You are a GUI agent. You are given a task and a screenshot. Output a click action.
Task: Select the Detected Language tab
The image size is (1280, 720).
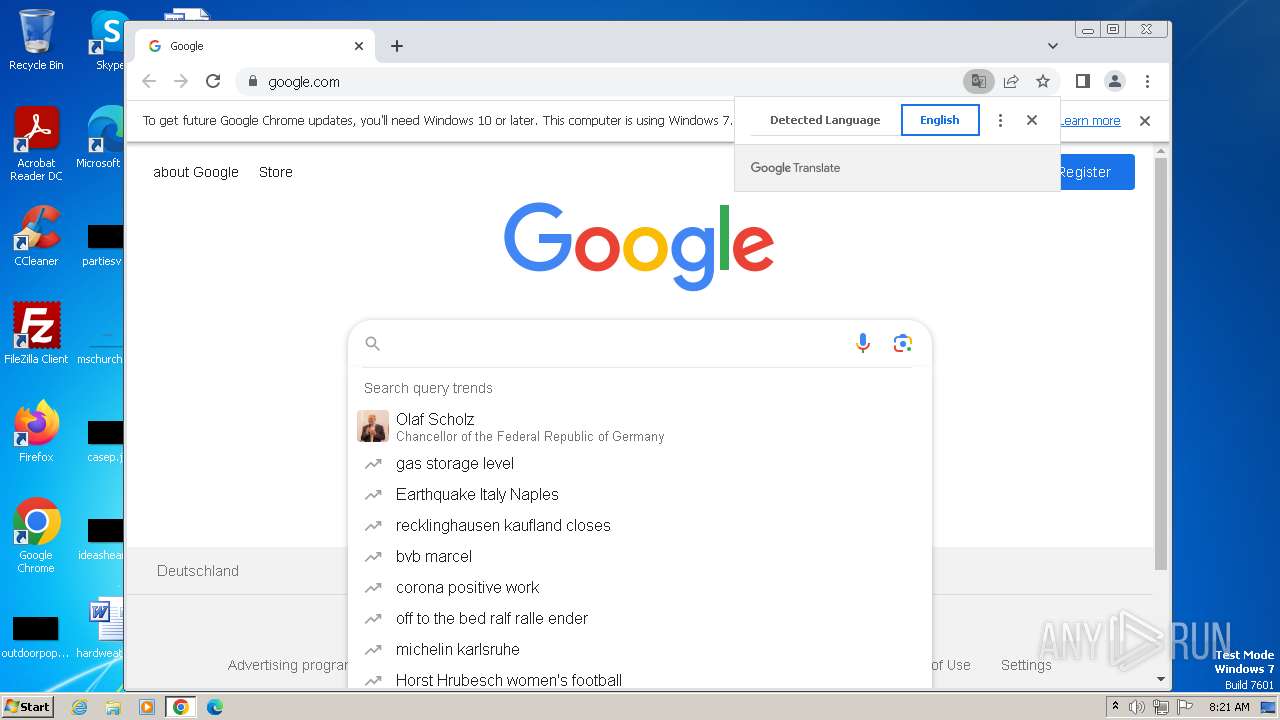[x=825, y=120]
